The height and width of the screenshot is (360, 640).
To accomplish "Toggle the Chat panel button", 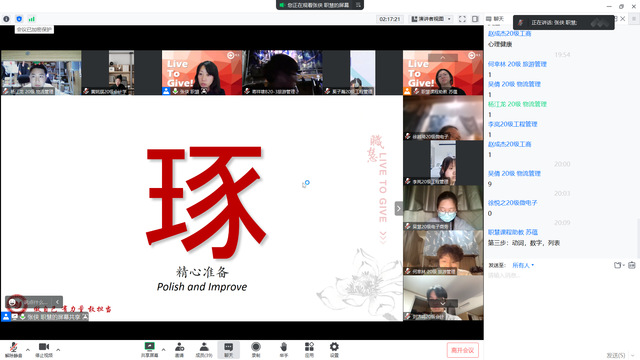I will (x=229, y=349).
